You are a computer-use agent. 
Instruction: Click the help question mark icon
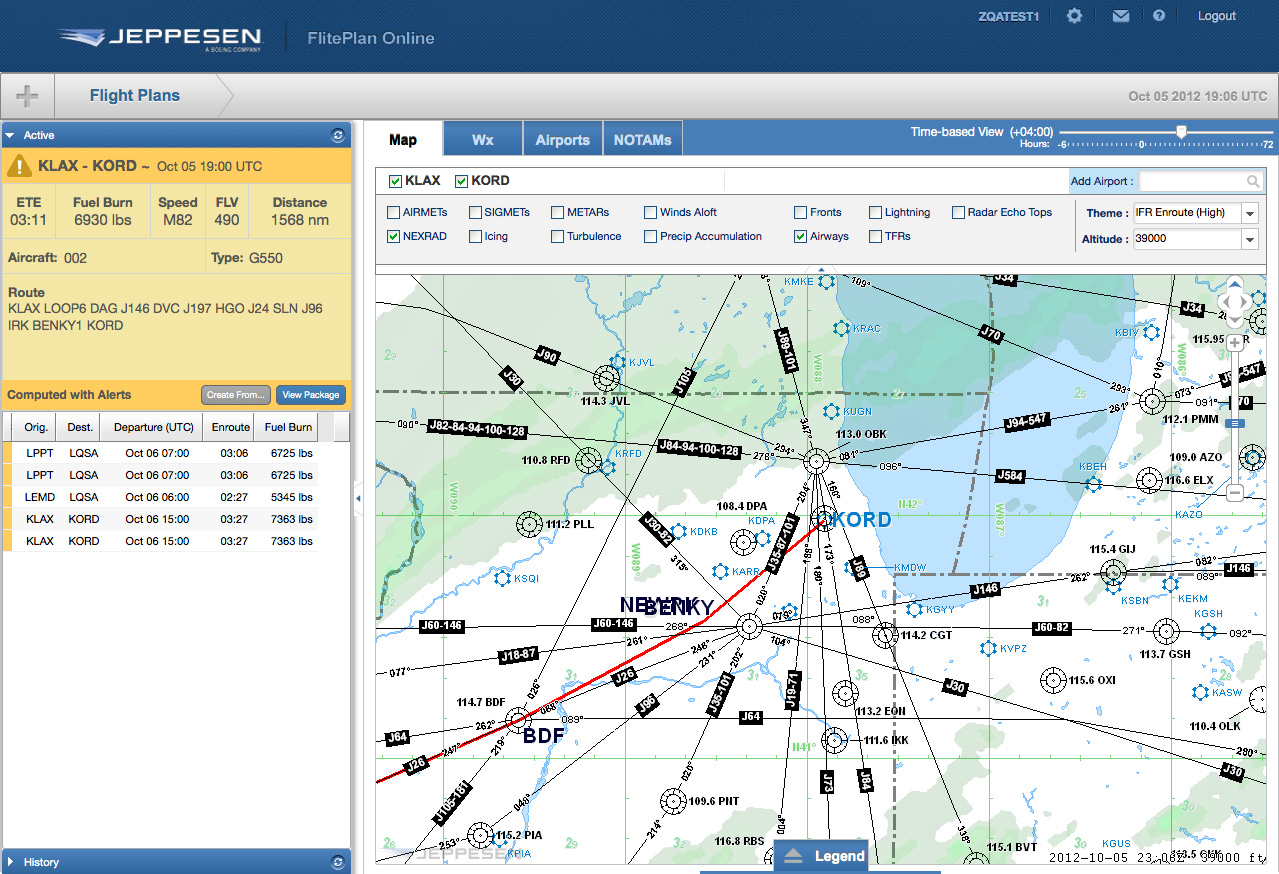[x=1159, y=15]
